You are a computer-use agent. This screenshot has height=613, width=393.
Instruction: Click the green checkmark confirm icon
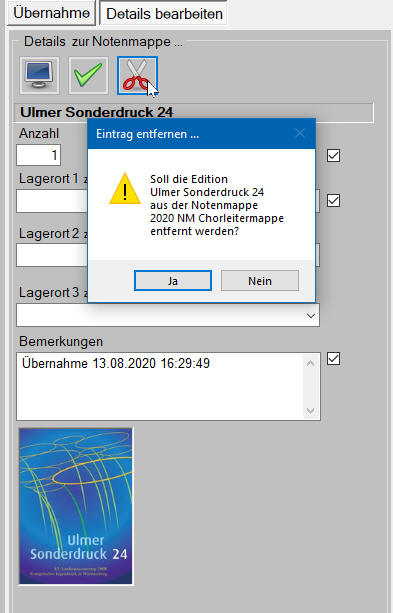point(88,75)
